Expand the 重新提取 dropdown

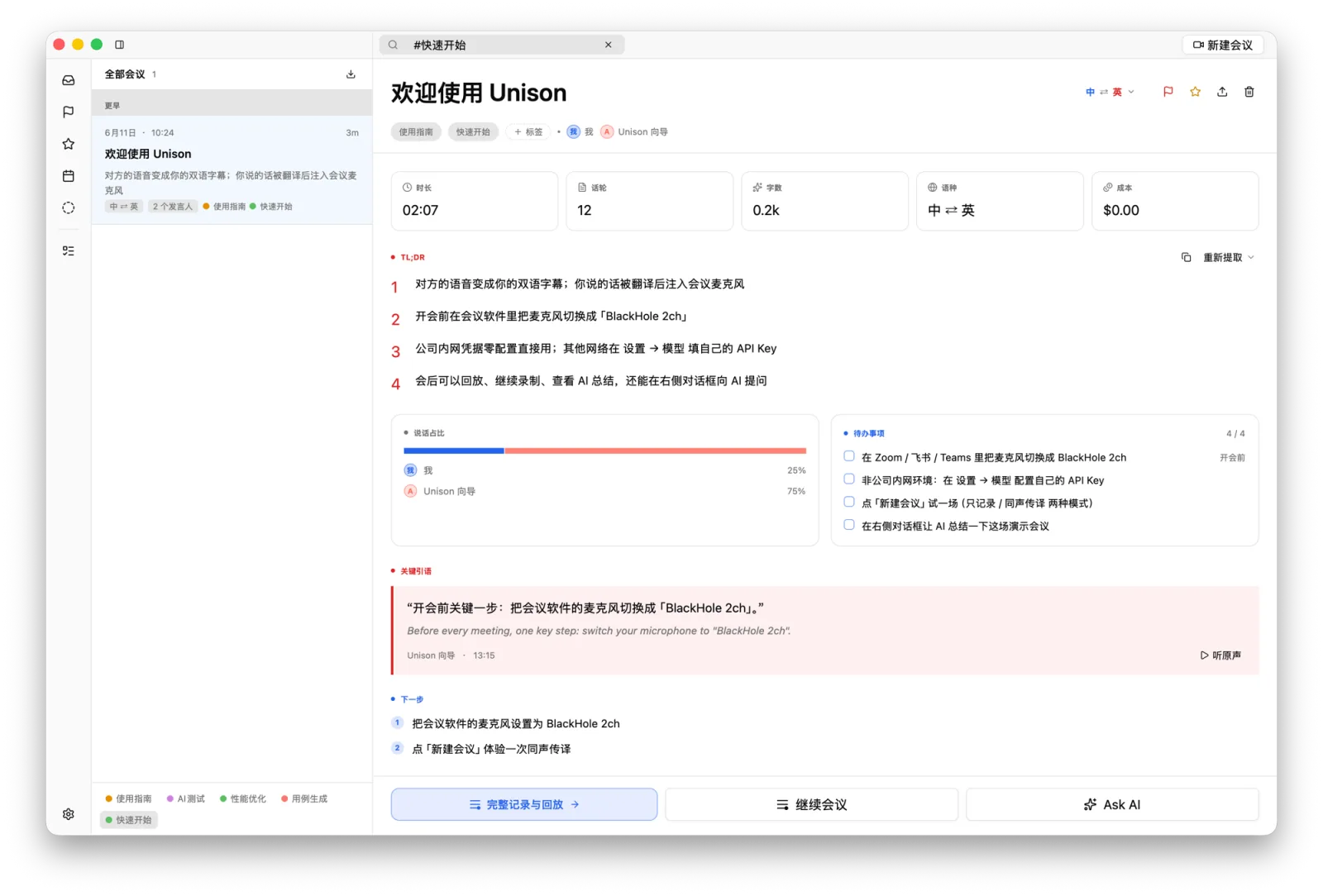1229,257
